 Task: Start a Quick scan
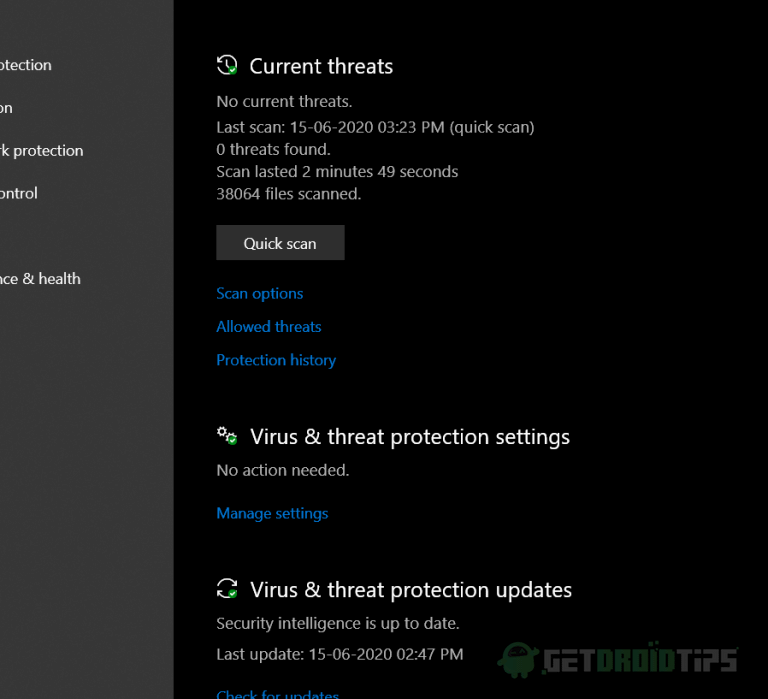[x=280, y=243]
